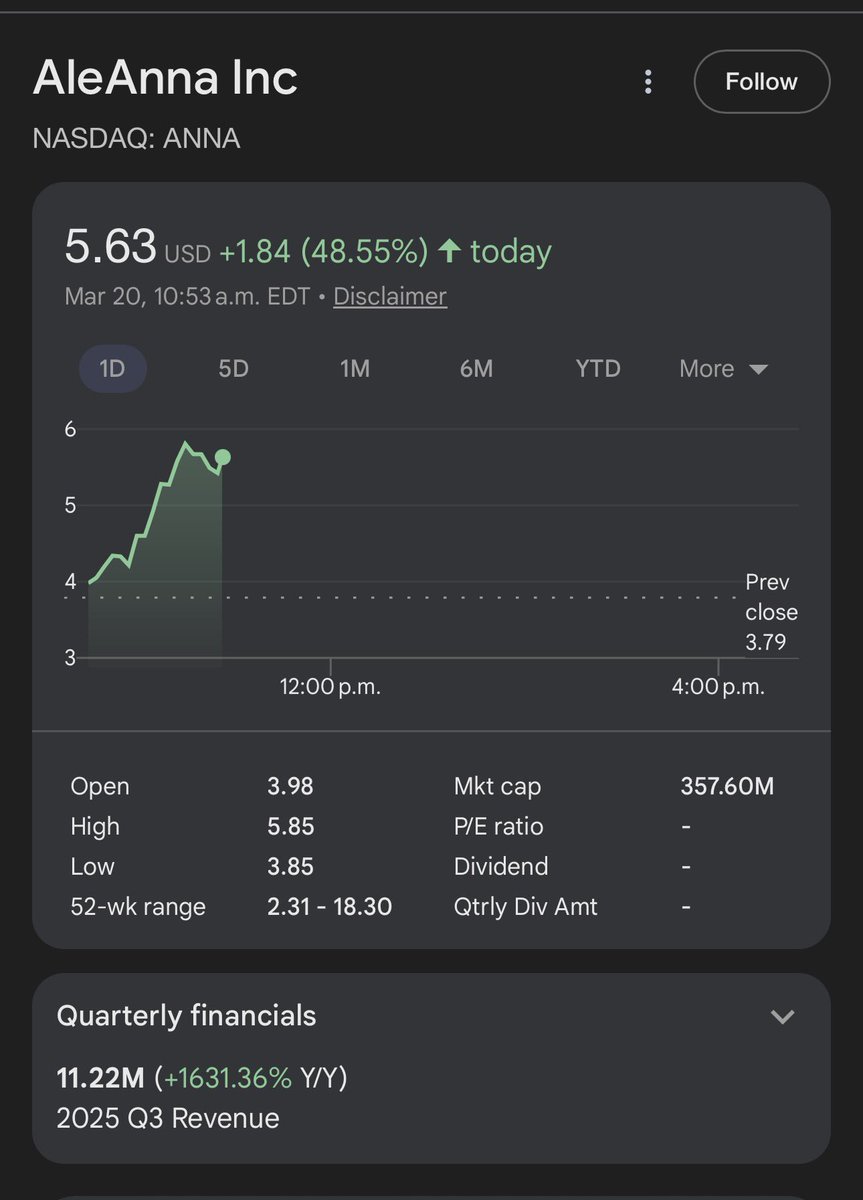Screen dimensions: 863x1200
Task: Click the Mkt cap value 357.60M
Action: pos(727,787)
